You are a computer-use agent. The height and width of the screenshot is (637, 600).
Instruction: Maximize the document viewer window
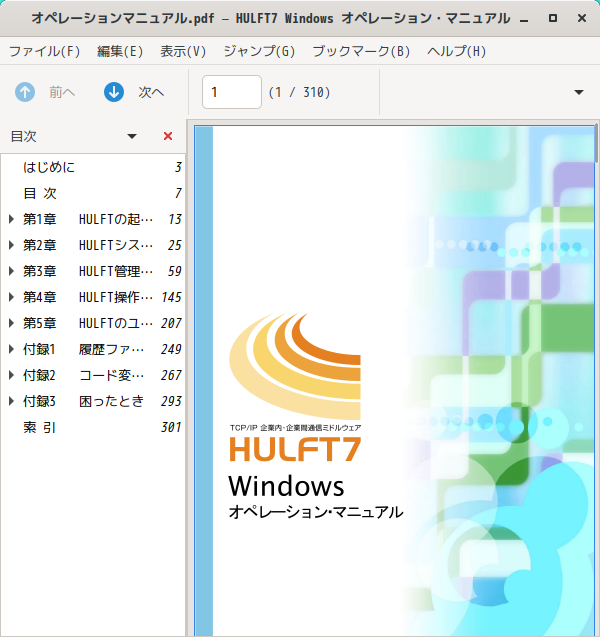(552, 18)
